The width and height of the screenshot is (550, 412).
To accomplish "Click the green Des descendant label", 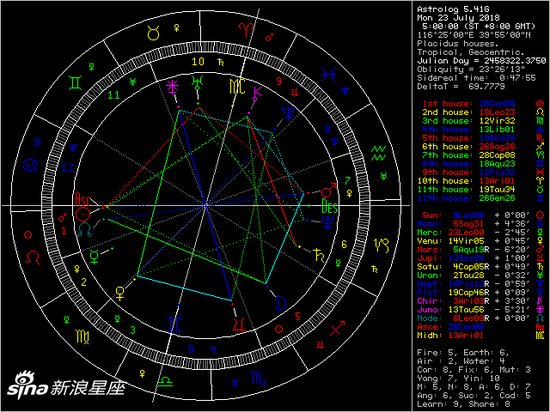I will [x=329, y=206].
